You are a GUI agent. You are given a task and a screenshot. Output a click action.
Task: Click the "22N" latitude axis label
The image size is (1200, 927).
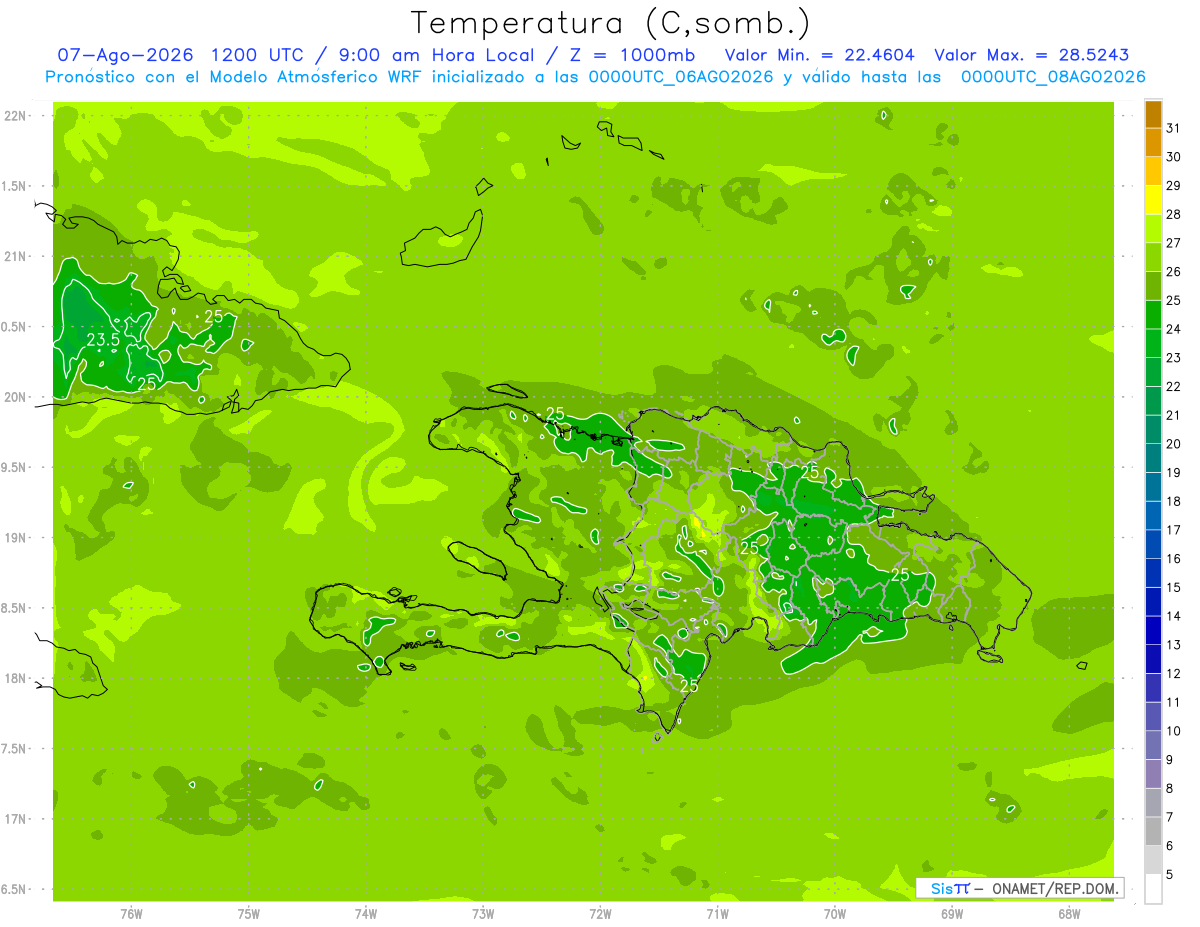(14, 116)
